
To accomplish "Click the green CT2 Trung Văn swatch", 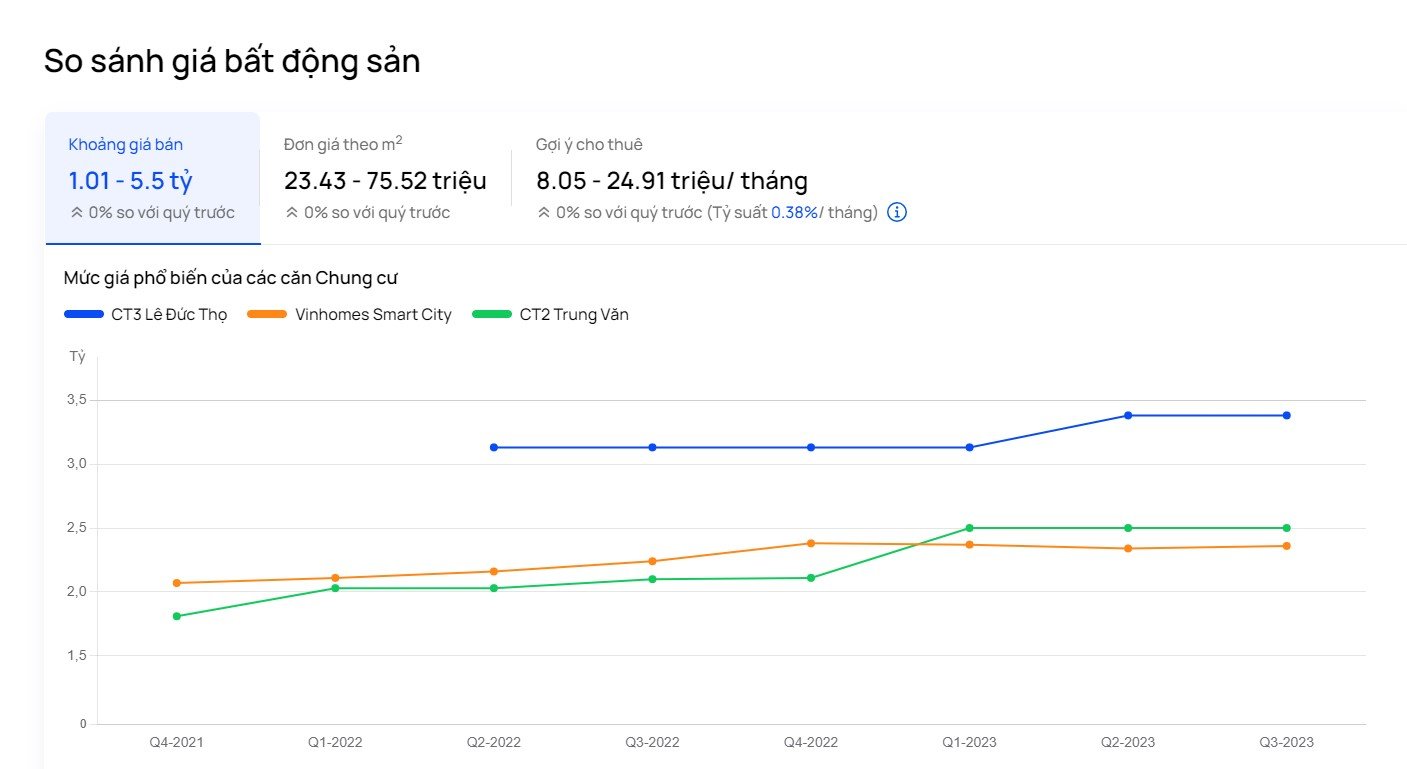I will [x=492, y=314].
